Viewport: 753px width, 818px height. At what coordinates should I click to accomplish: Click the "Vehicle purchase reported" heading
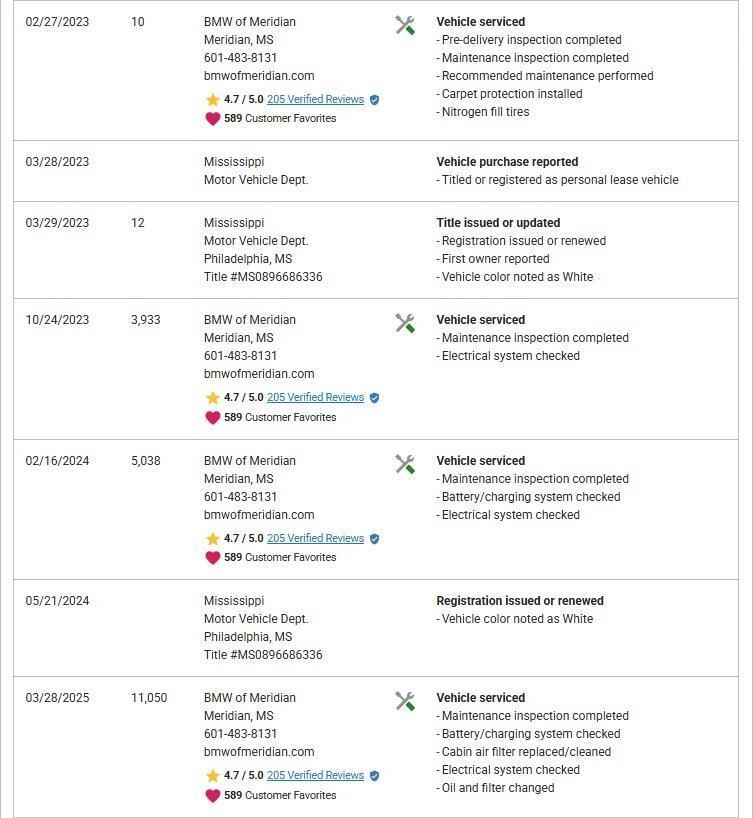click(507, 162)
